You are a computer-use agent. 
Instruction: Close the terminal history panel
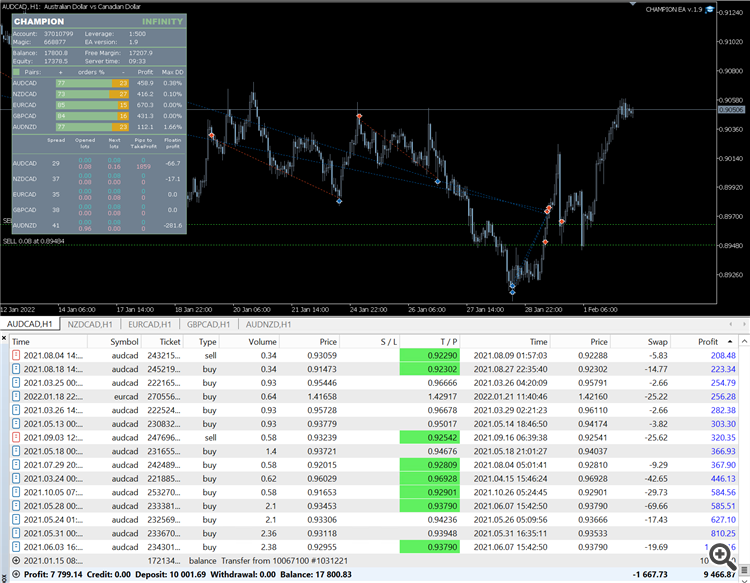coord(4,338)
